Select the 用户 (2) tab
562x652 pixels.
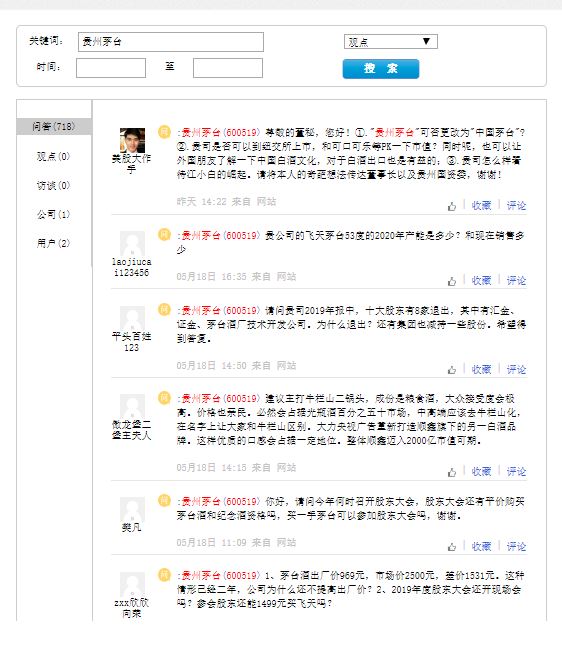point(54,243)
